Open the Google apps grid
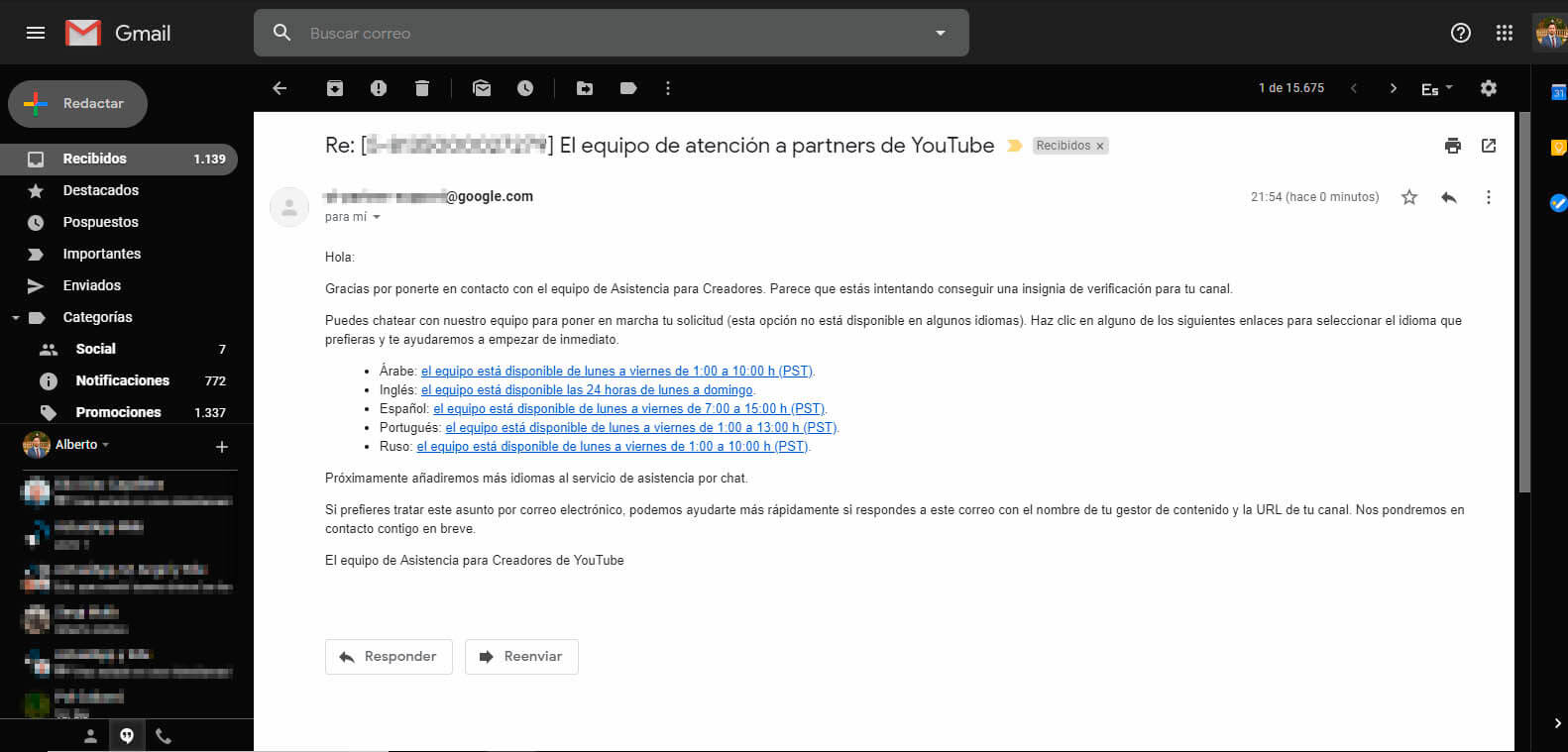The image size is (1568, 752). [x=1505, y=33]
